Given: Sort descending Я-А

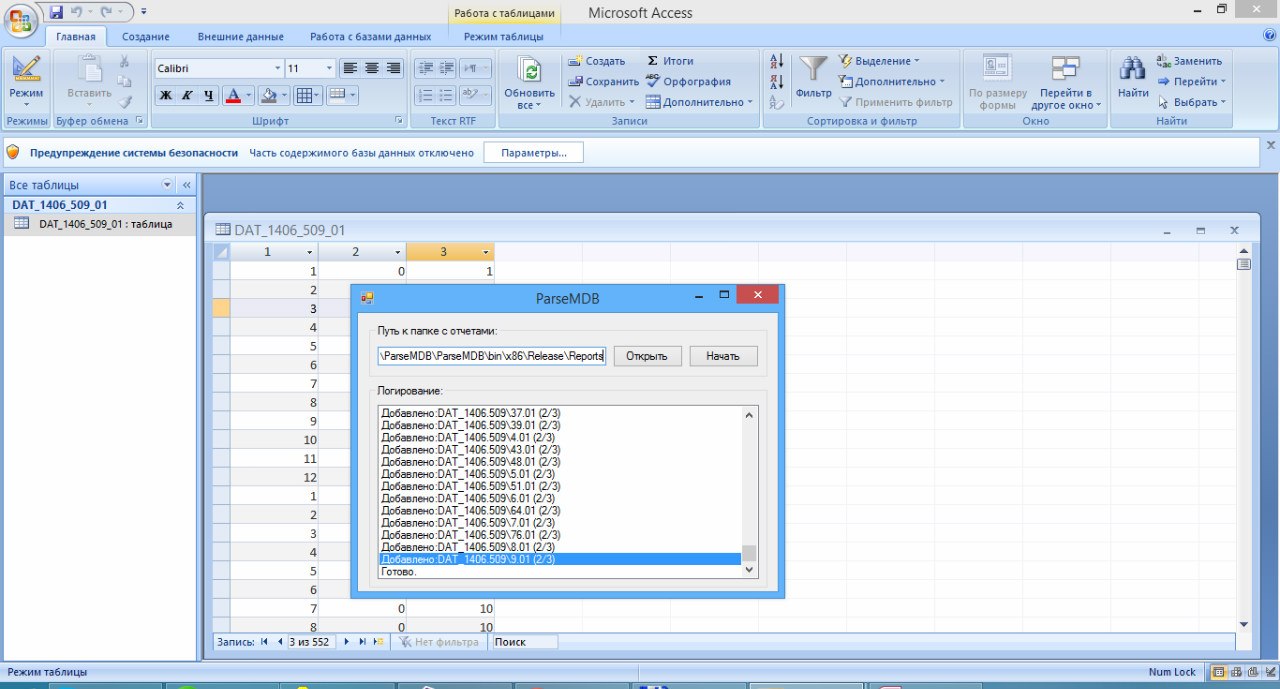Looking at the screenshot, I should pyautogui.click(x=777, y=81).
